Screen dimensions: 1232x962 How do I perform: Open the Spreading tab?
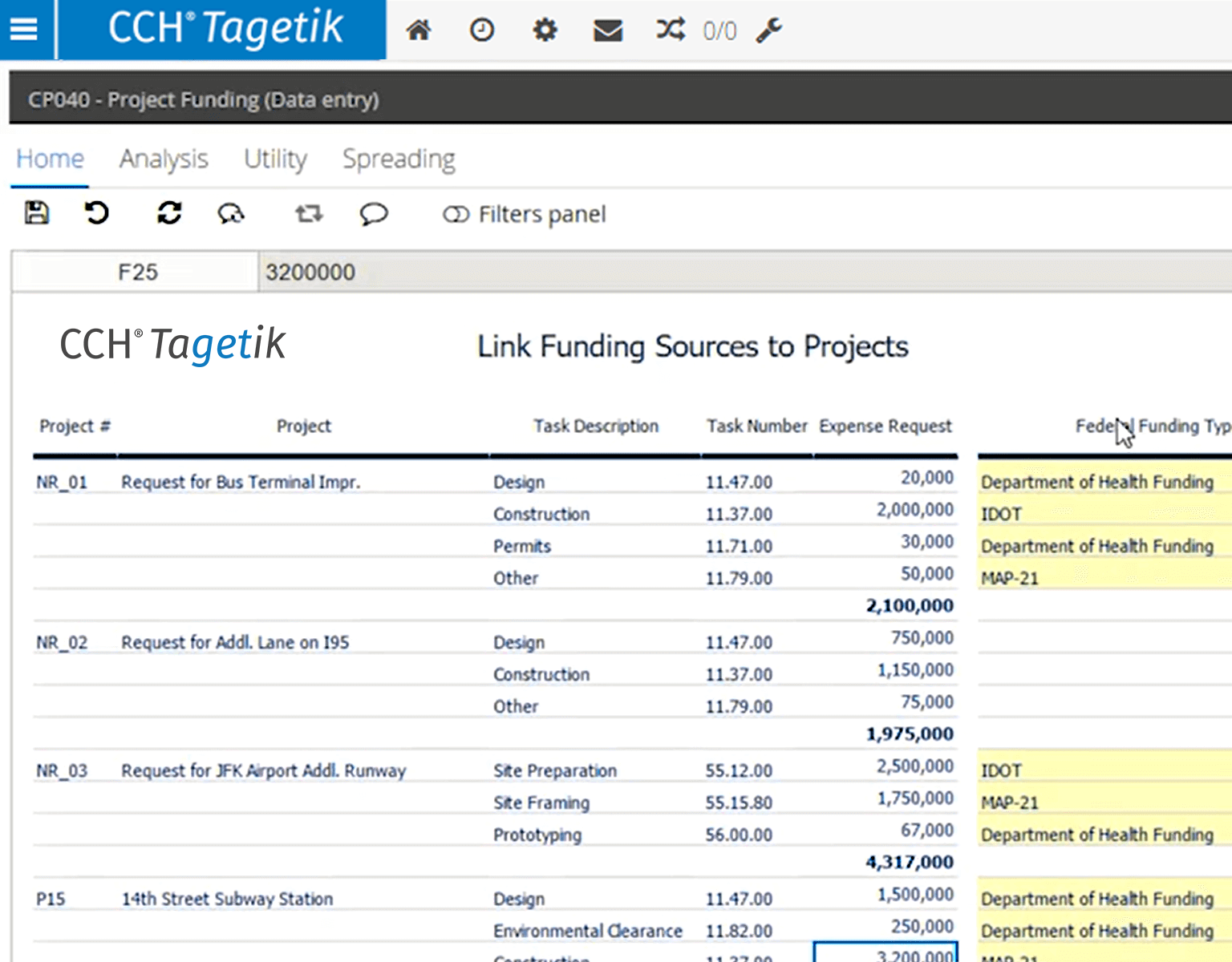tap(399, 159)
